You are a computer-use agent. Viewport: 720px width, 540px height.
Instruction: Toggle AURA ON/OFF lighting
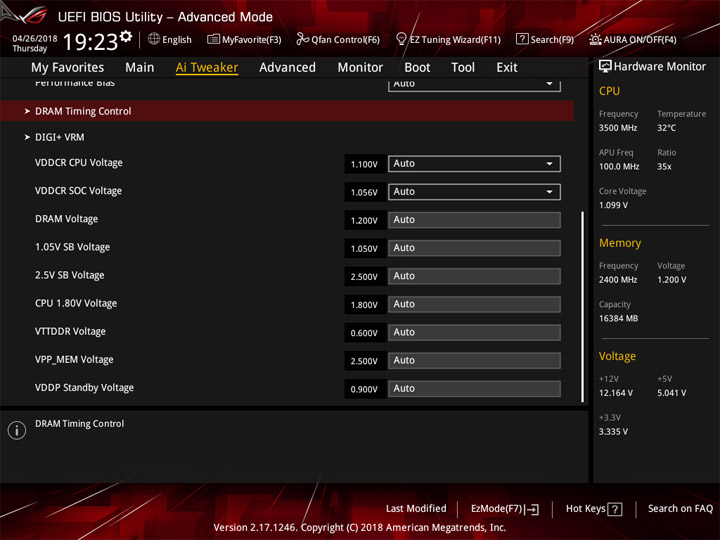click(633, 39)
